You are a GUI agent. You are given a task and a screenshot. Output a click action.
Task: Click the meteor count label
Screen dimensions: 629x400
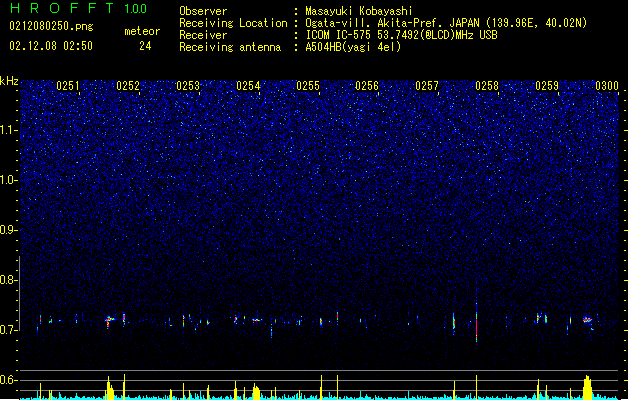click(142, 31)
